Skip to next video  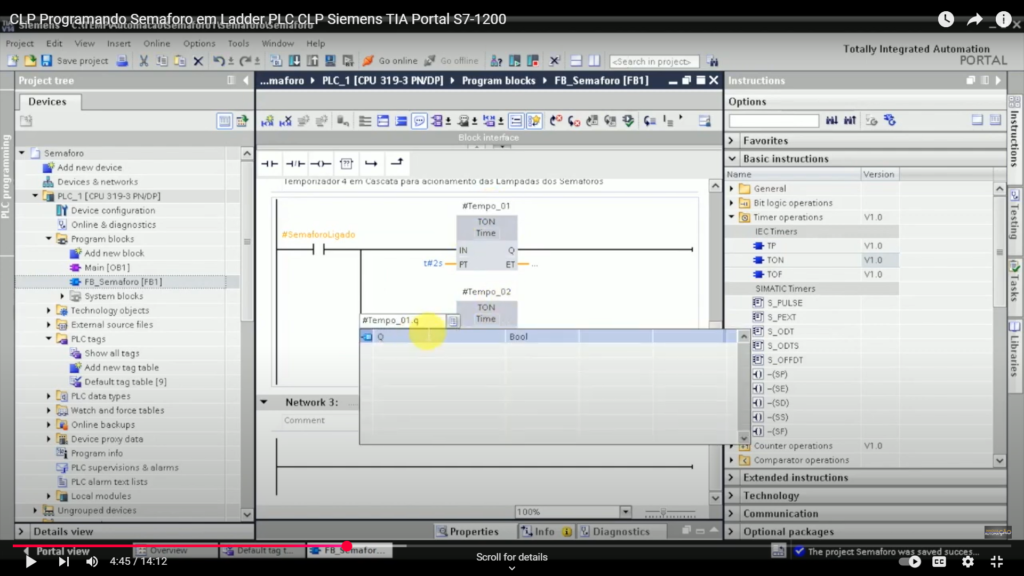point(63,562)
